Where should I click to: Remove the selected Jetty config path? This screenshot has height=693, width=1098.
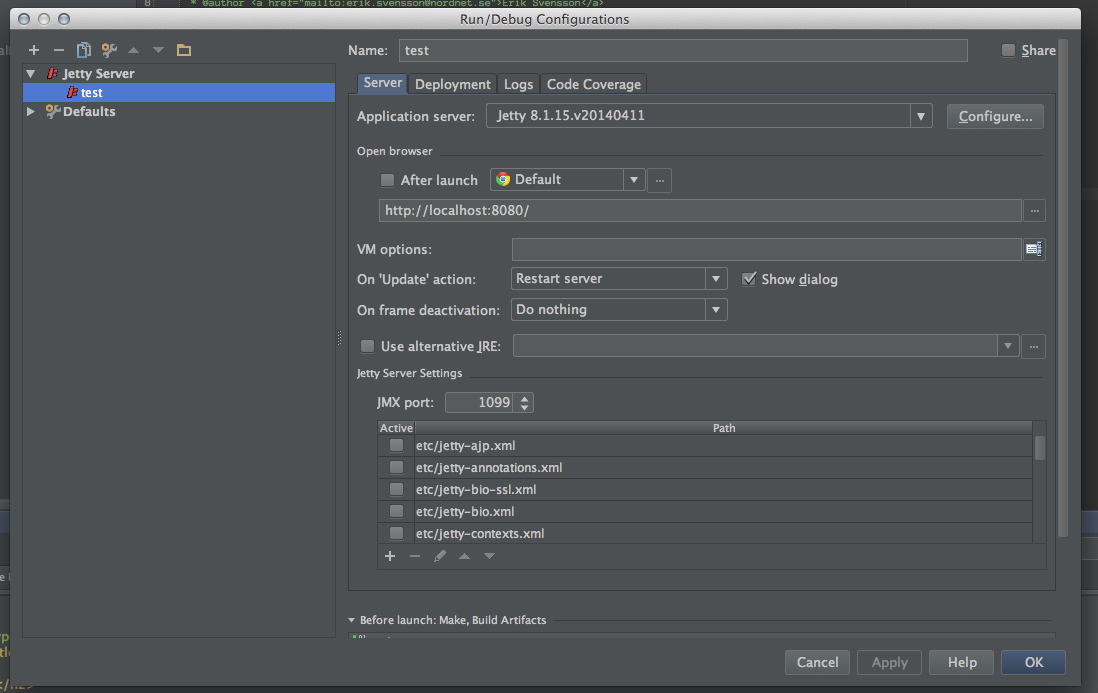[415, 556]
